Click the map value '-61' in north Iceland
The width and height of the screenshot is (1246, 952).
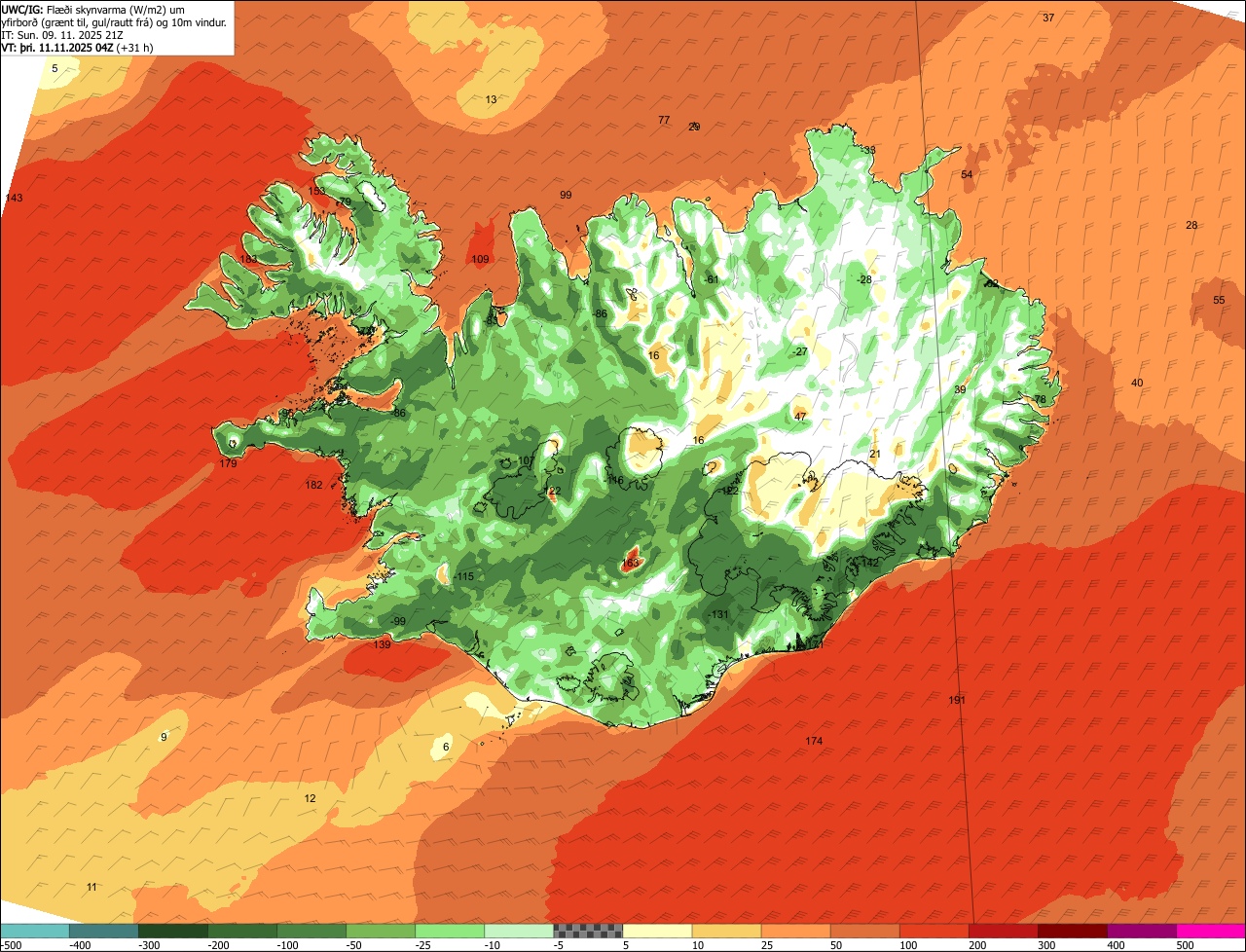pos(711,279)
